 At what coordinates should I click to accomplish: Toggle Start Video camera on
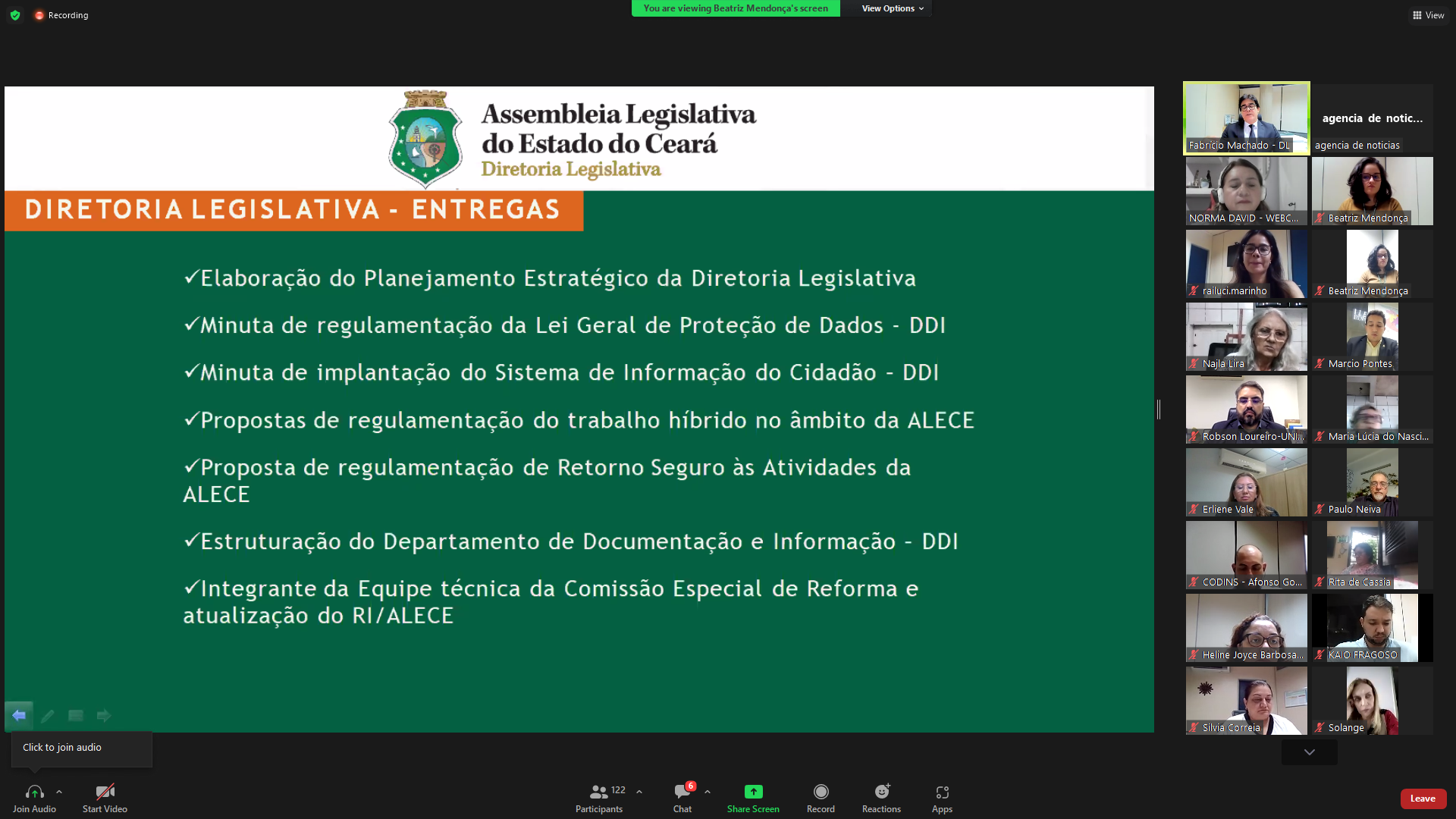(x=105, y=792)
